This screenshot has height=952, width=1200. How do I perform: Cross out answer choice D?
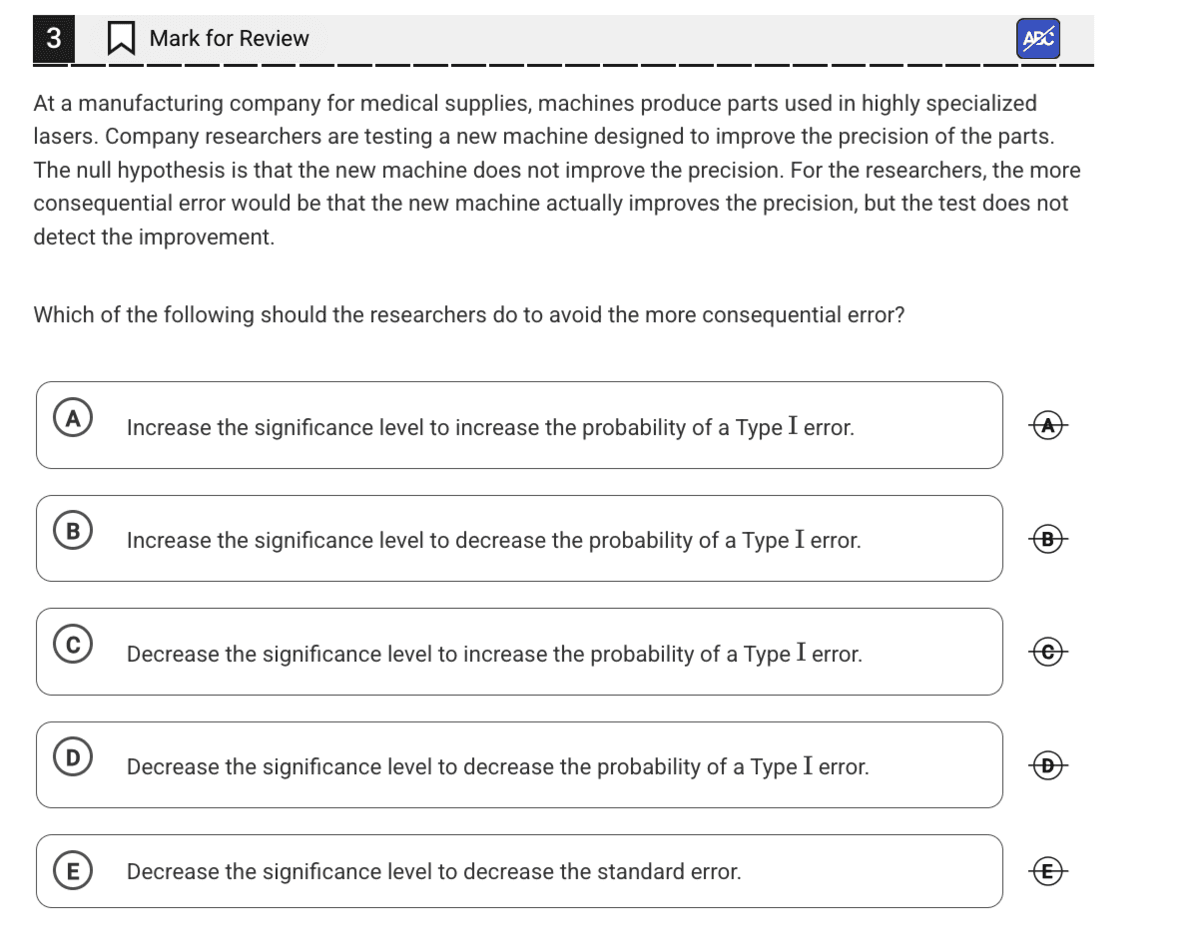pos(1047,765)
